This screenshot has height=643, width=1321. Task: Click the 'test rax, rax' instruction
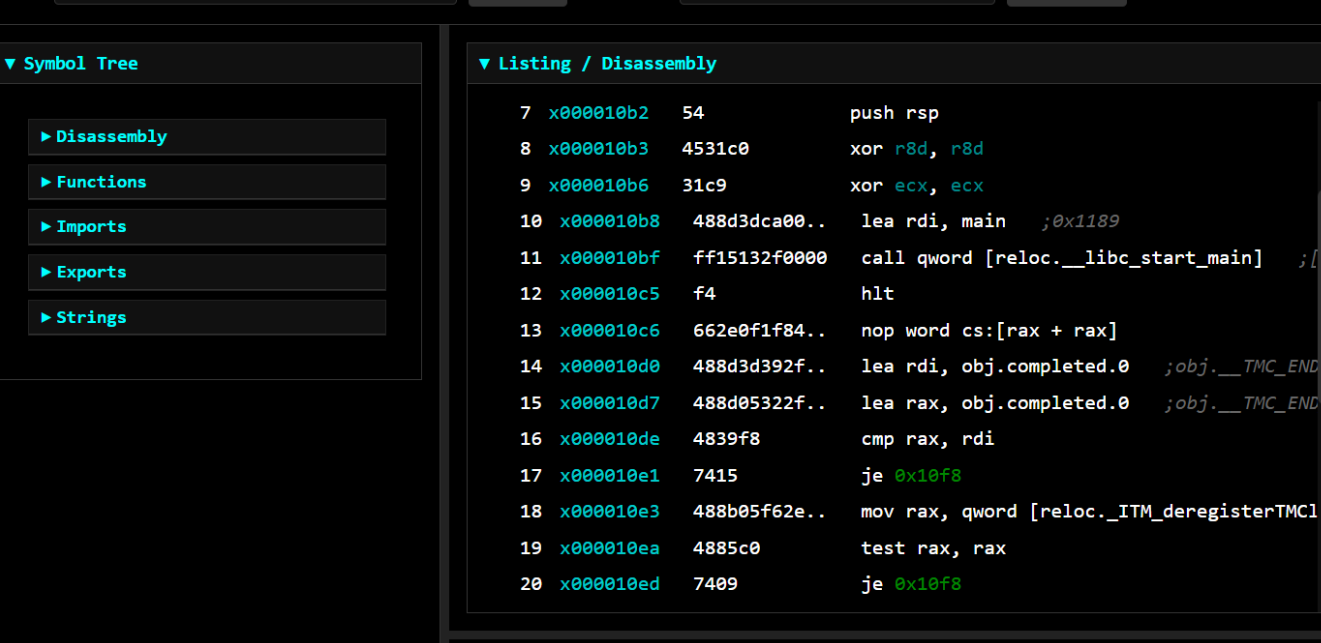point(934,548)
